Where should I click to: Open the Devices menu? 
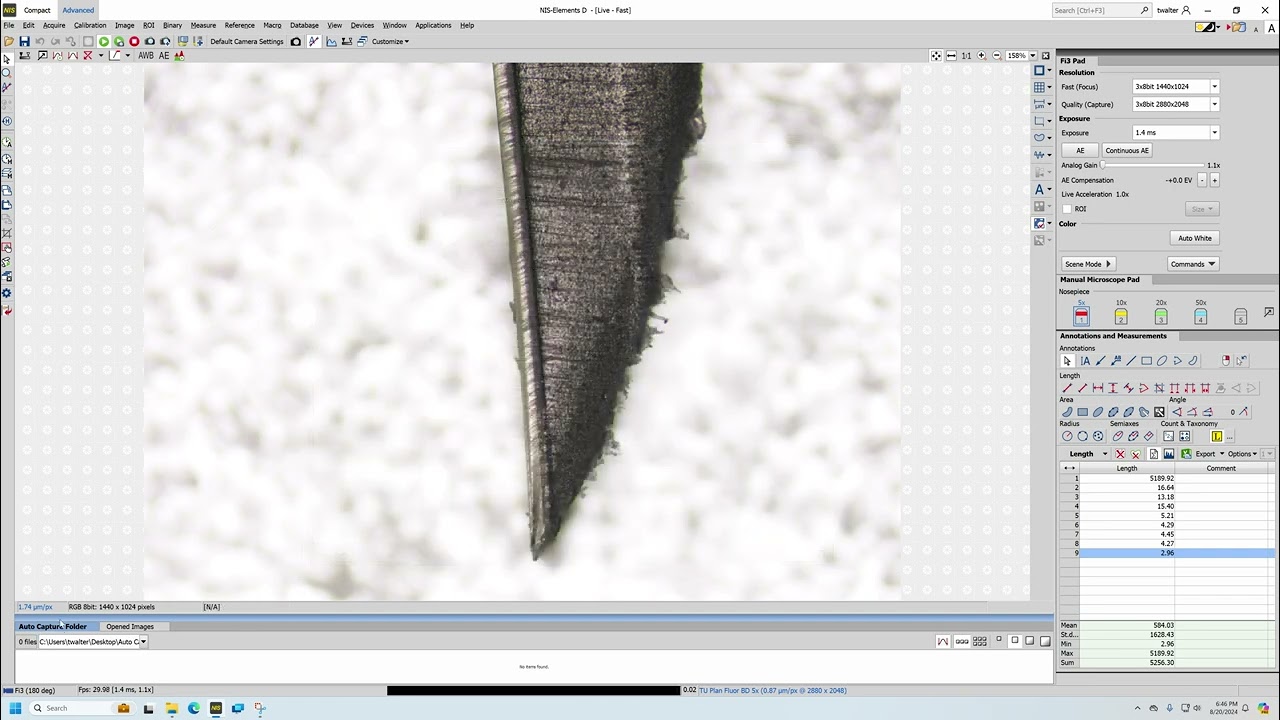coord(362,25)
